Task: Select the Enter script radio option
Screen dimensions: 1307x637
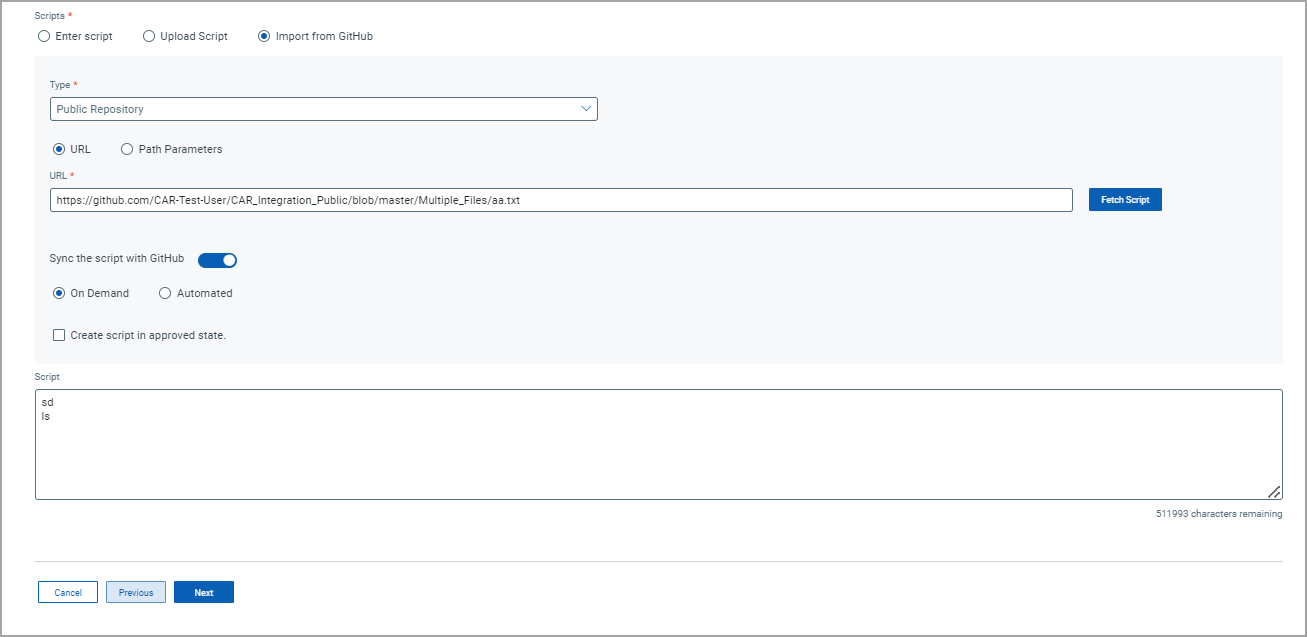Action: click(44, 36)
